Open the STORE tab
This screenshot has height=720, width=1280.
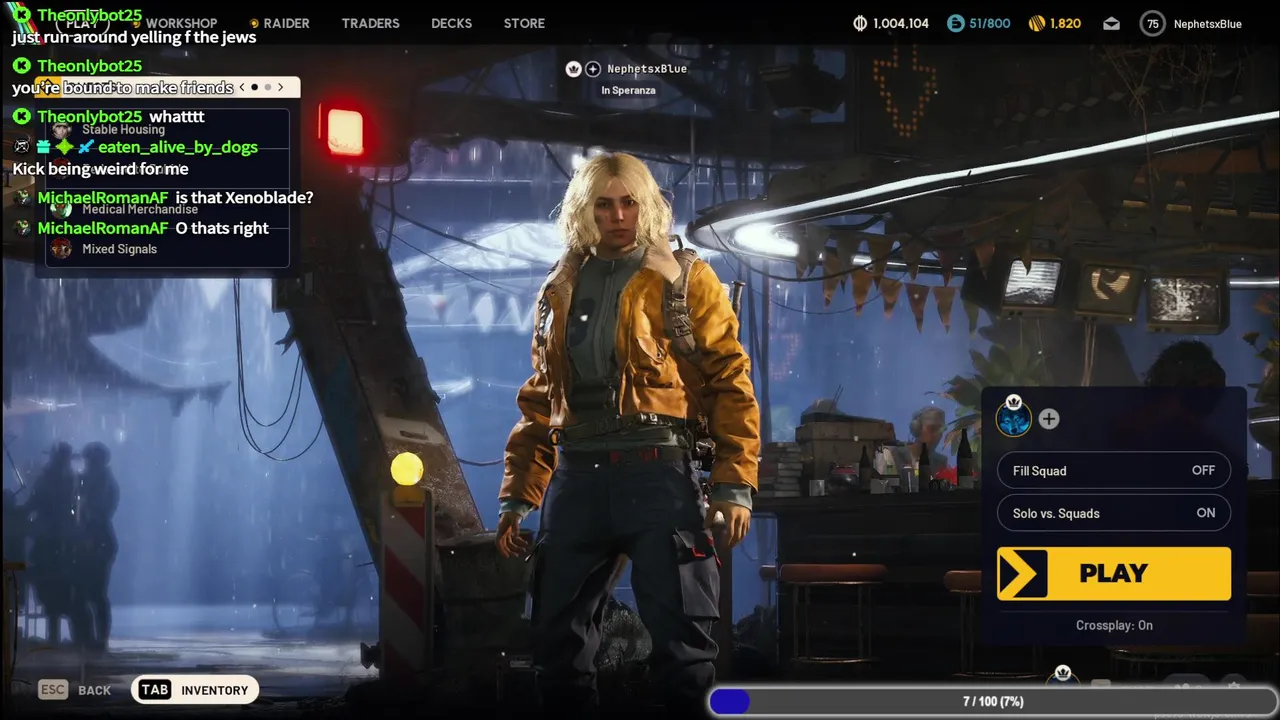[524, 23]
